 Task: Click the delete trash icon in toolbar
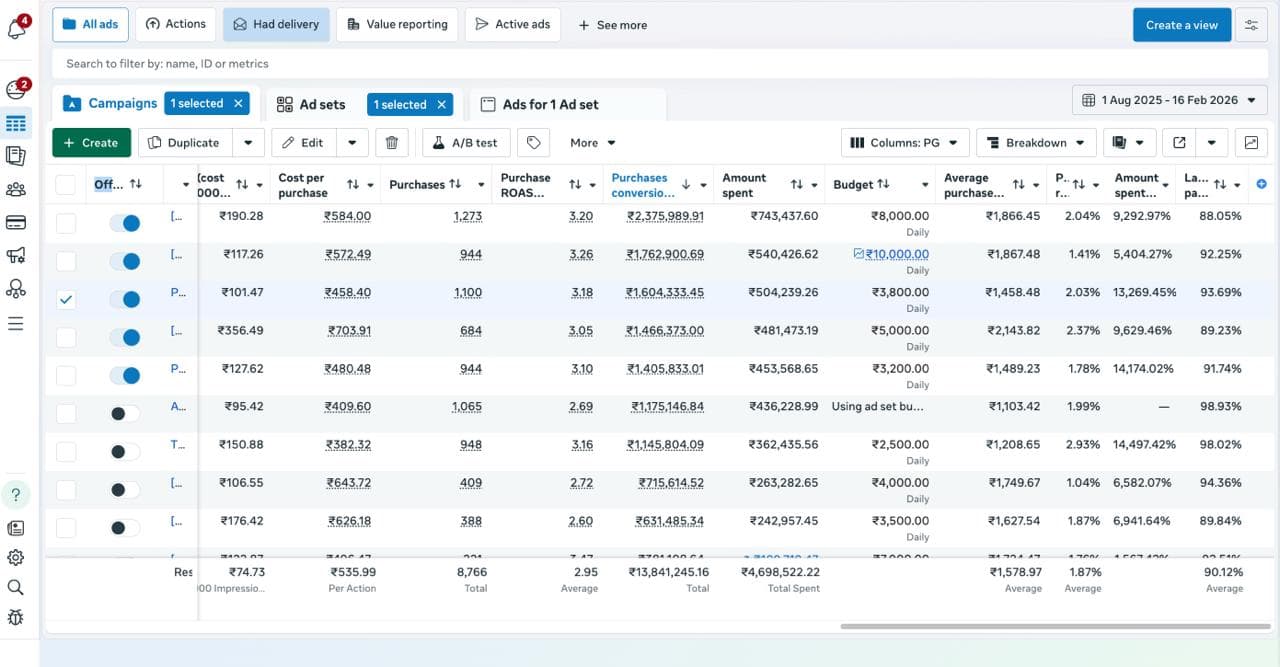tap(392, 143)
